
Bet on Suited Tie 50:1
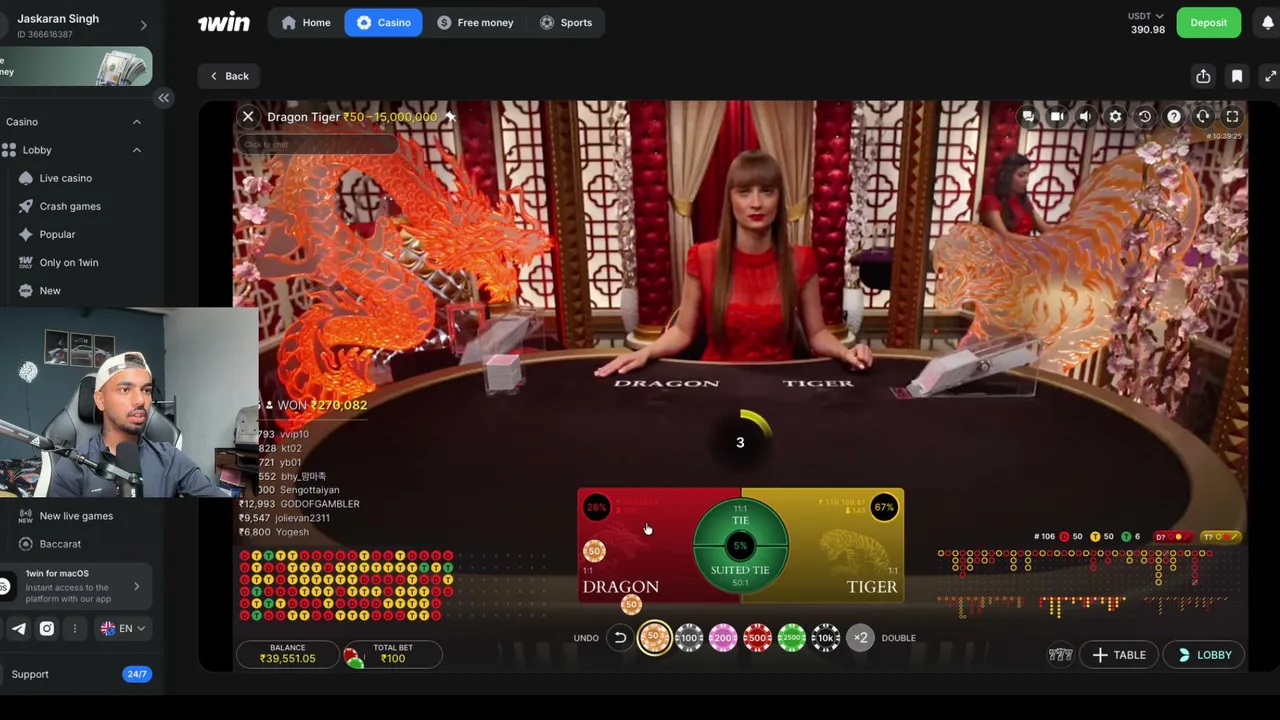(x=740, y=574)
